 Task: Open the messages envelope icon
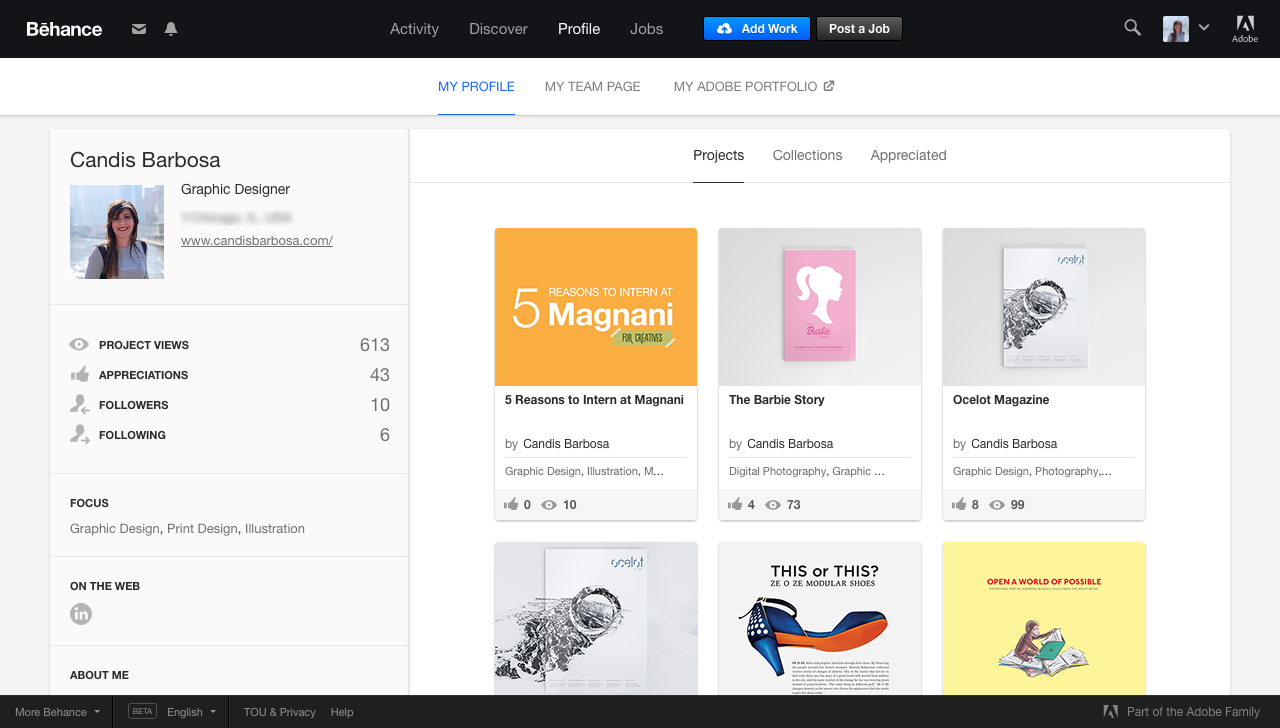click(x=139, y=29)
